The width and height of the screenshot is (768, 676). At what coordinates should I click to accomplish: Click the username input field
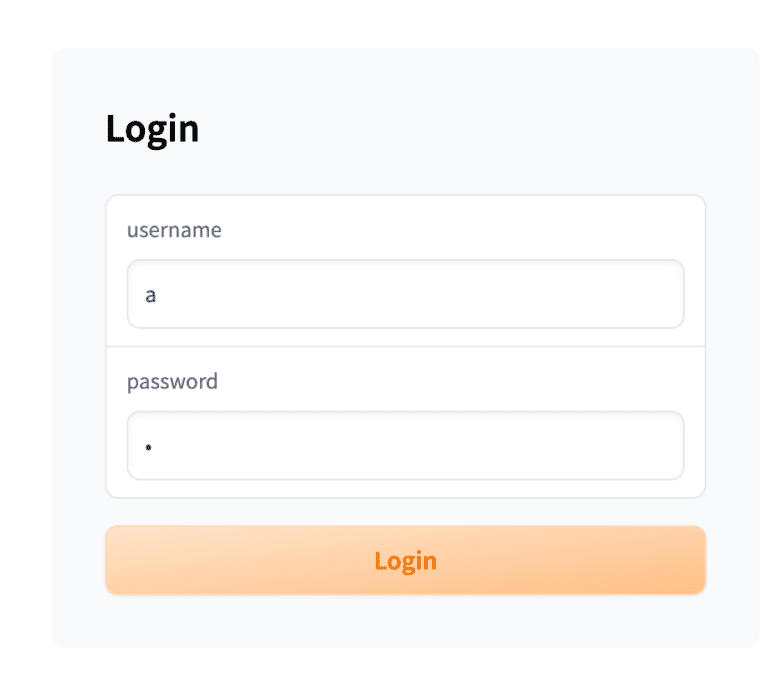tap(405, 294)
